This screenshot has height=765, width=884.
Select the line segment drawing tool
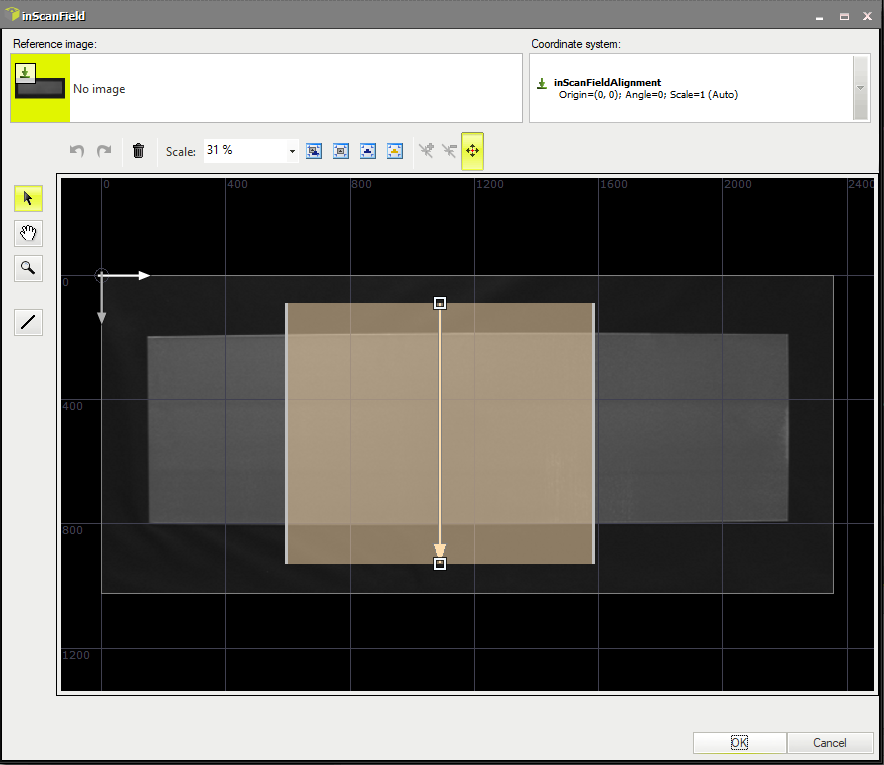pyautogui.click(x=28, y=322)
